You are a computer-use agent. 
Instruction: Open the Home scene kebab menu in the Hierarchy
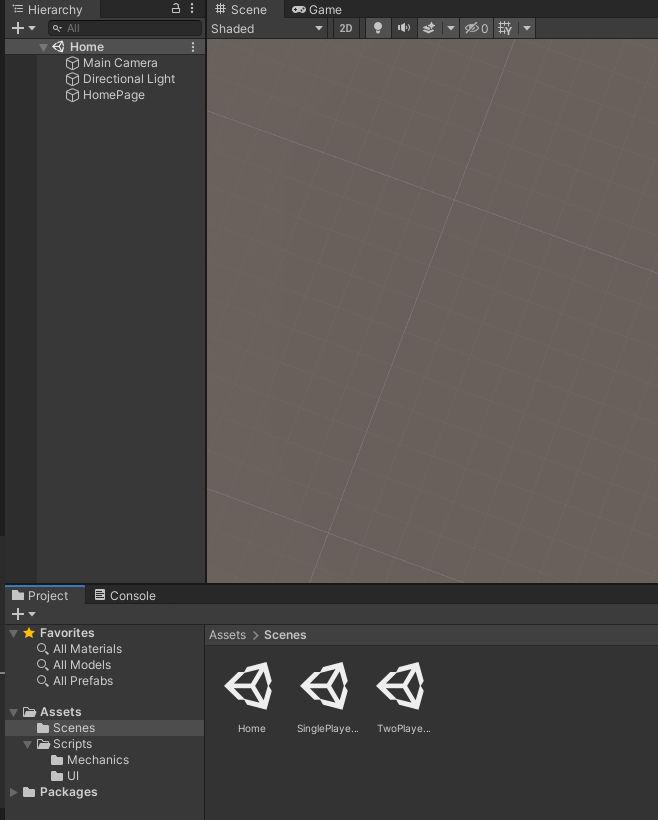tap(193, 47)
